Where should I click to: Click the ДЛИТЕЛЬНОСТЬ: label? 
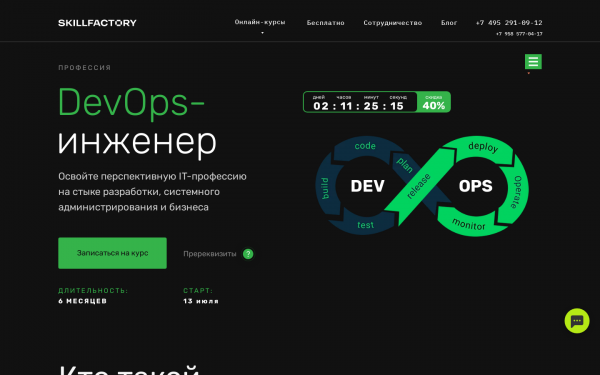point(93,291)
